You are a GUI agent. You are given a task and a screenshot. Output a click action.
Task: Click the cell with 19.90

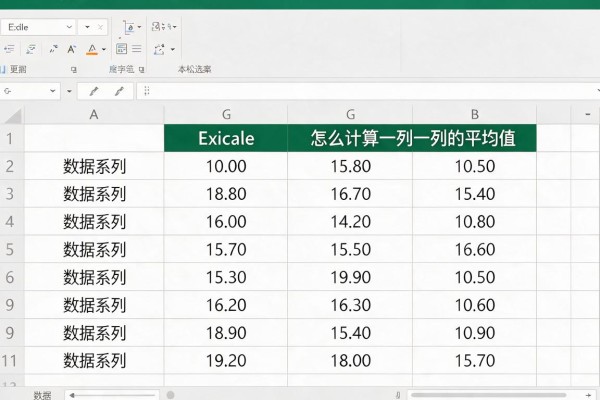(x=350, y=277)
